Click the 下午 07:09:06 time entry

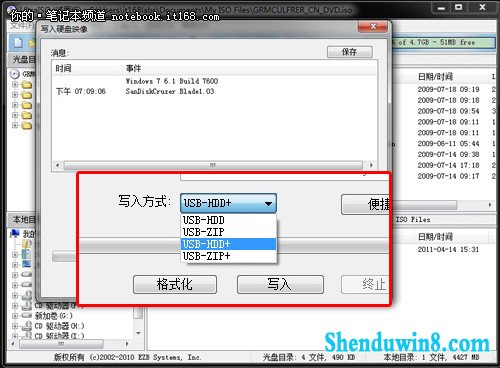click(81, 91)
